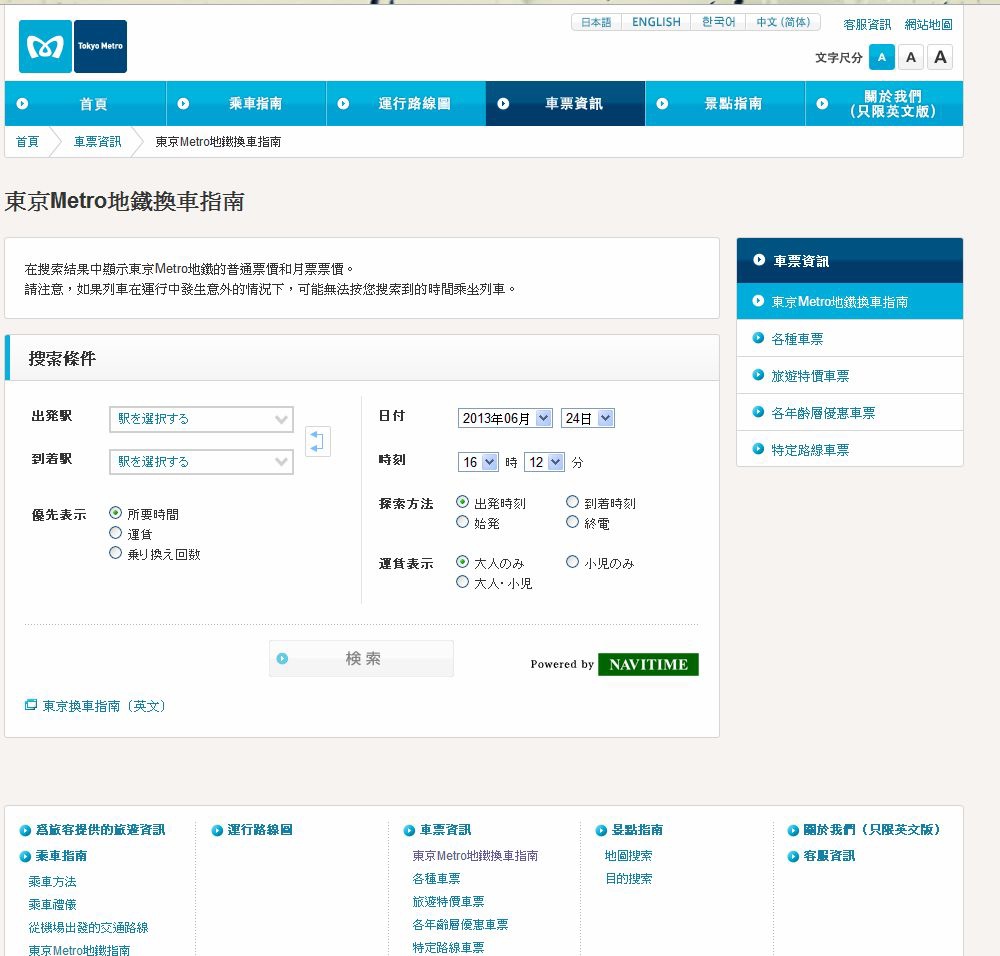This screenshot has height=956, width=1000.
Task: Open the minute 12 dropdown
Action: tap(544, 462)
